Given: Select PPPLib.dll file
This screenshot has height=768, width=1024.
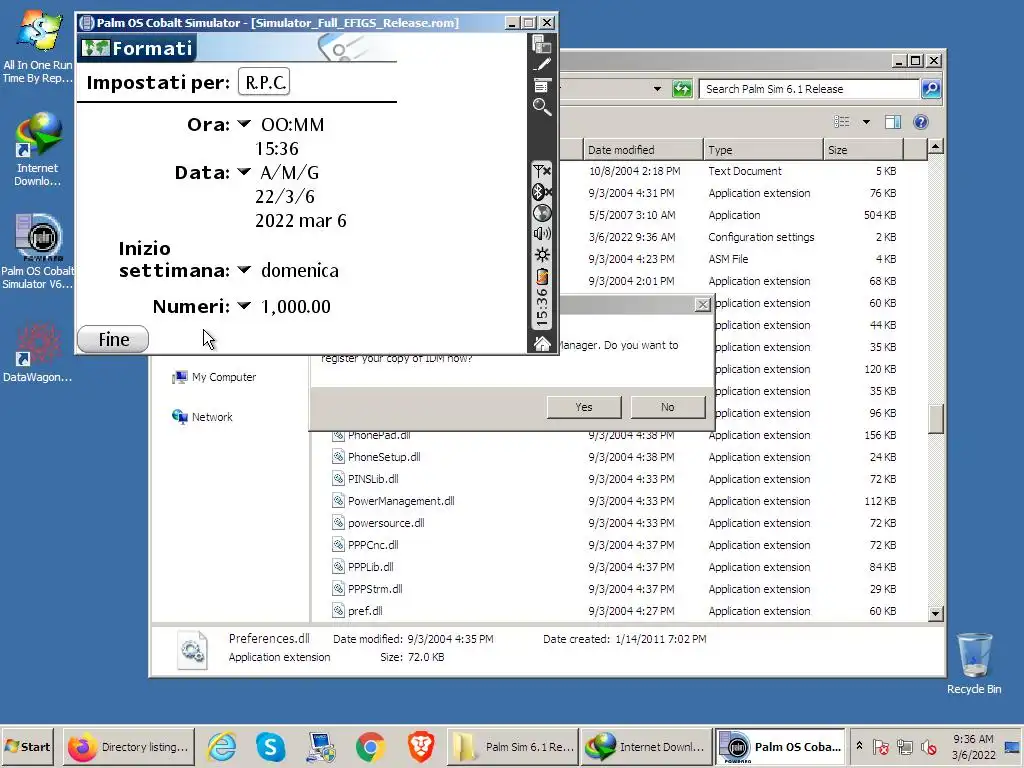Looking at the screenshot, I should point(362,567).
